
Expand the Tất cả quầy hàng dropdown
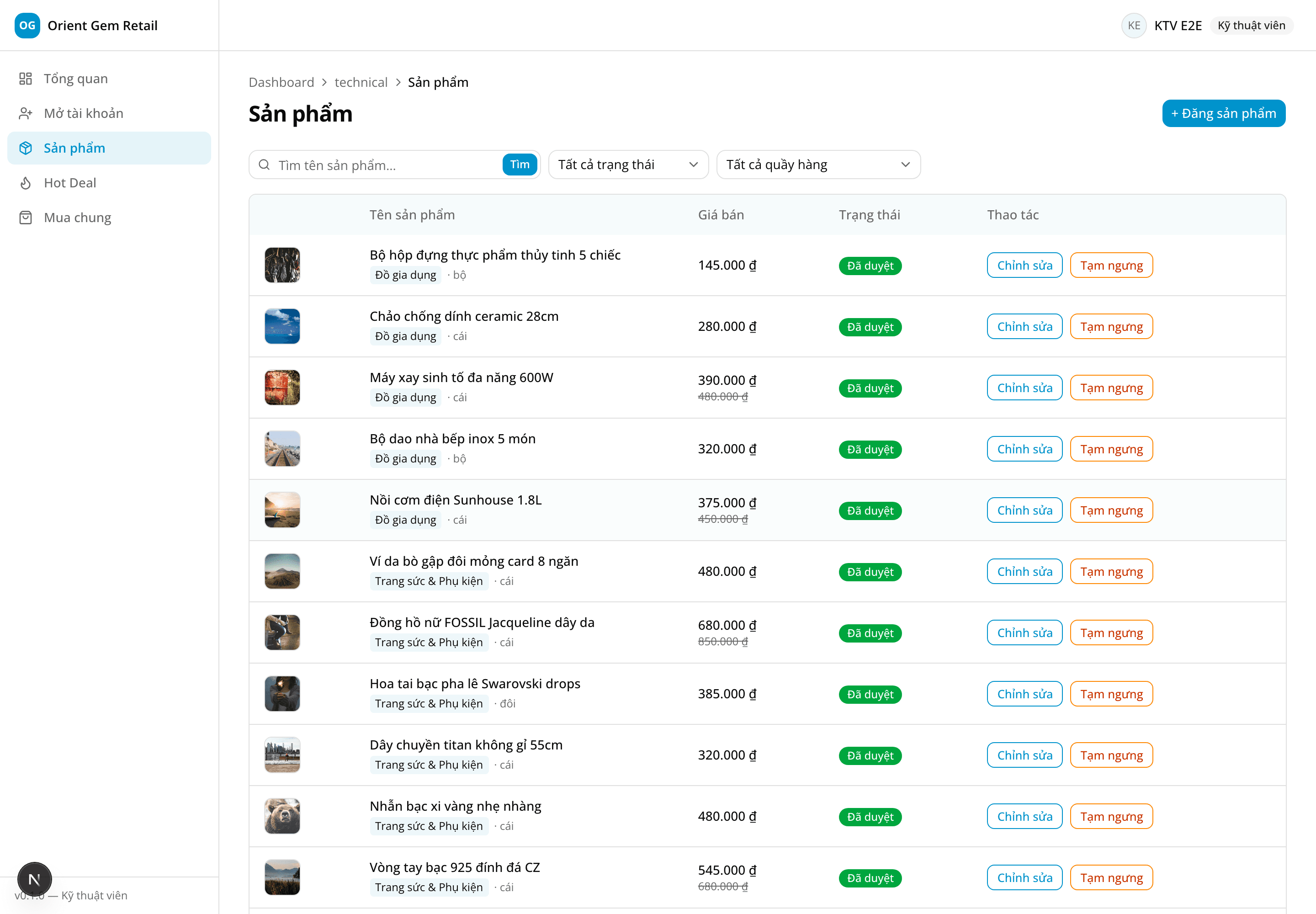click(x=818, y=165)
